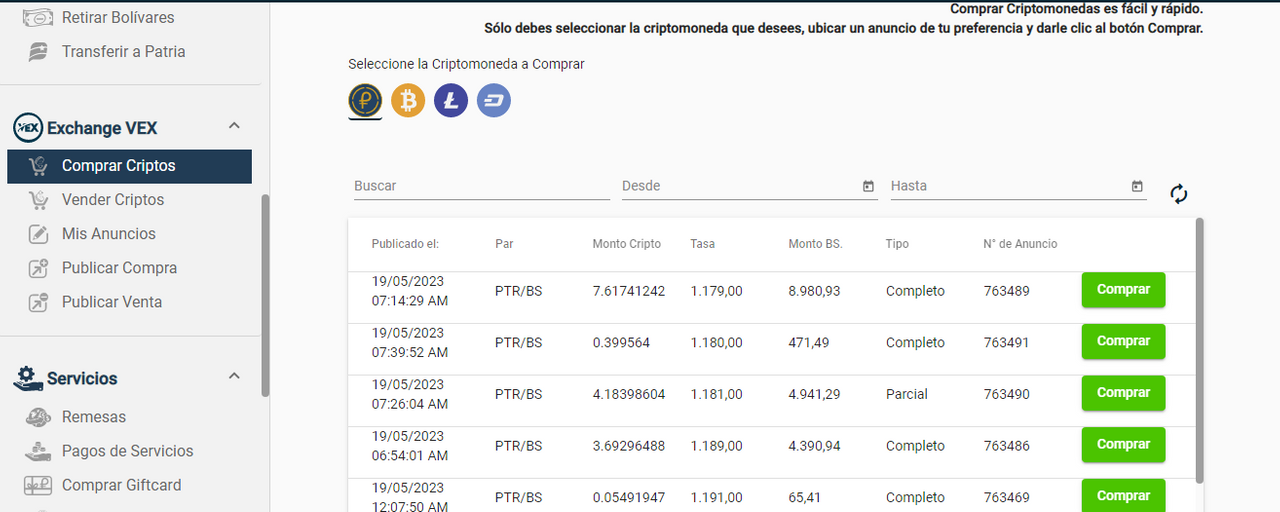
Task: Click the amount 7.61741242
Action: click(629, 291)
